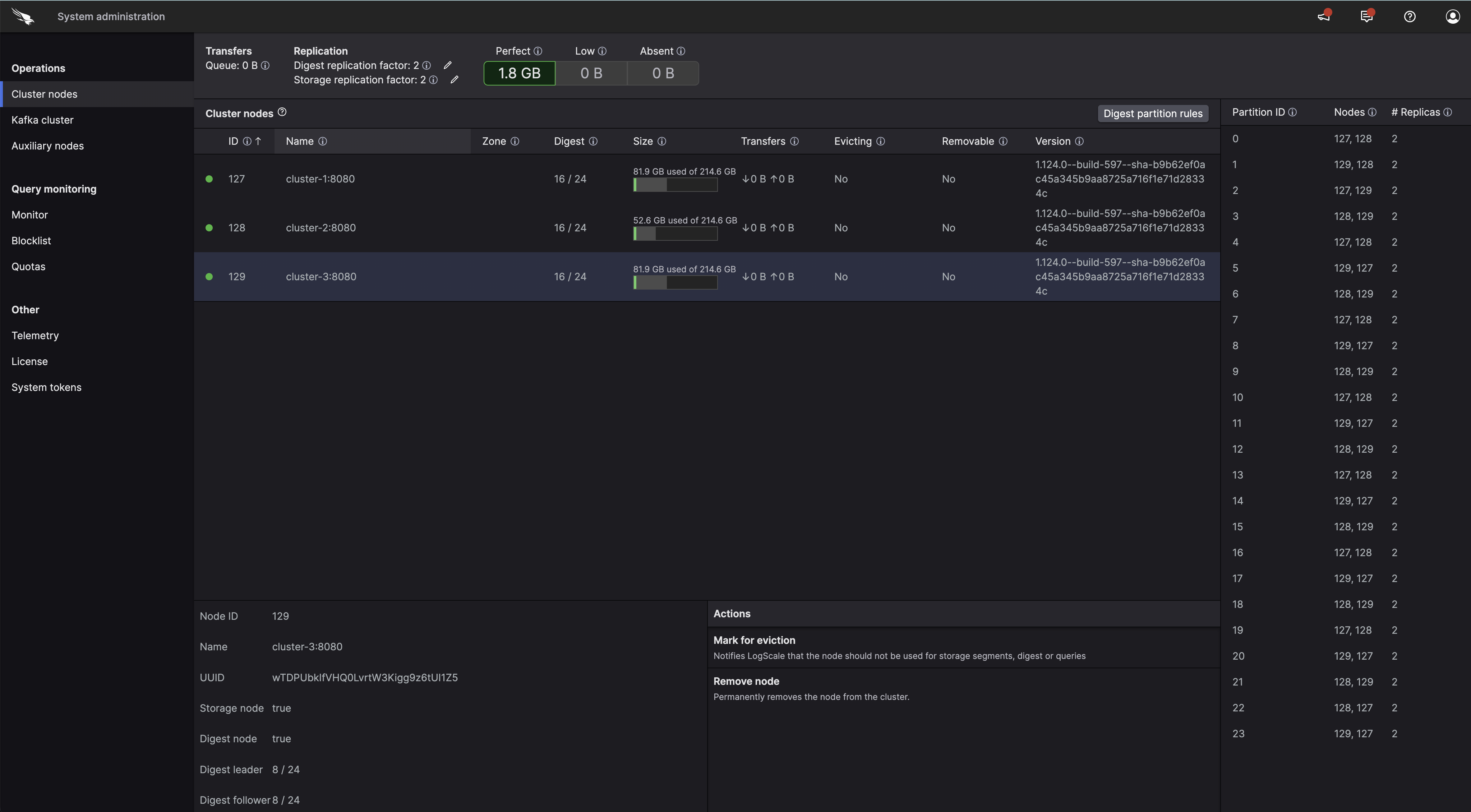Click the CrowdStrike falcon logo

pos(23,16)
